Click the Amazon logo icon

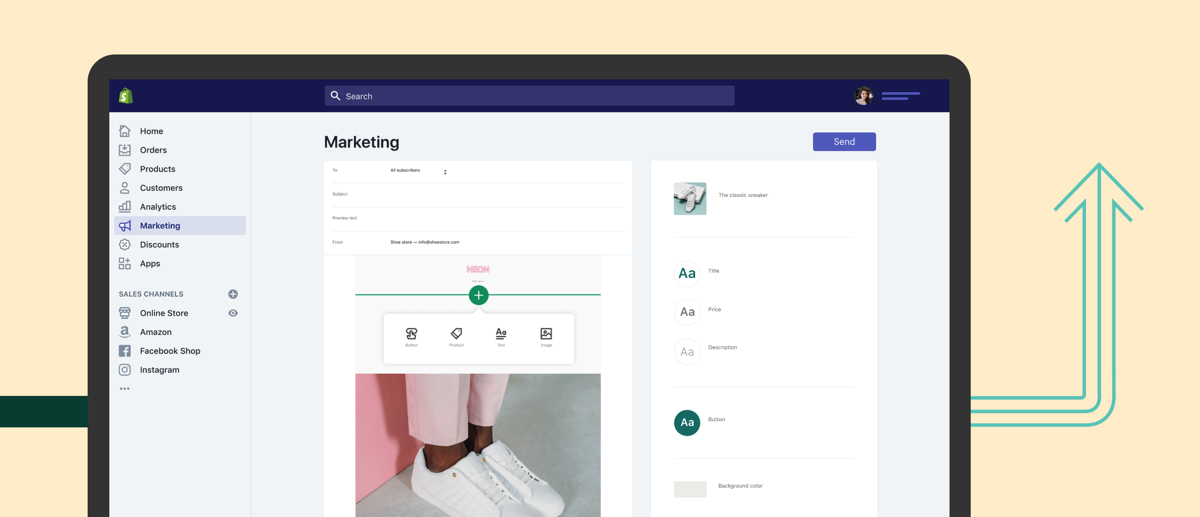pyautogui.click(x=125, y=332)
